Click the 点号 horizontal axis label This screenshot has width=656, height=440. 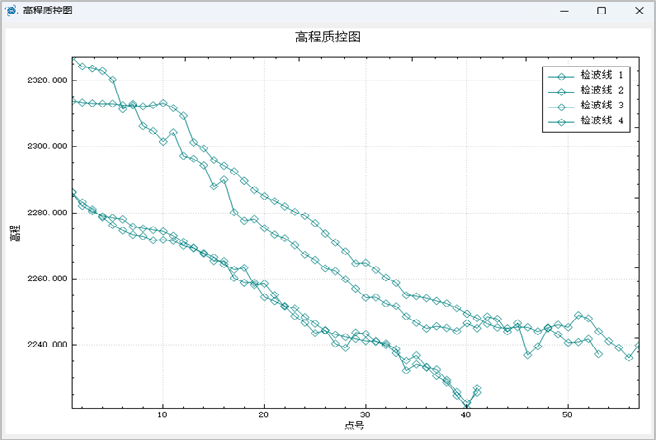[354, 426]
